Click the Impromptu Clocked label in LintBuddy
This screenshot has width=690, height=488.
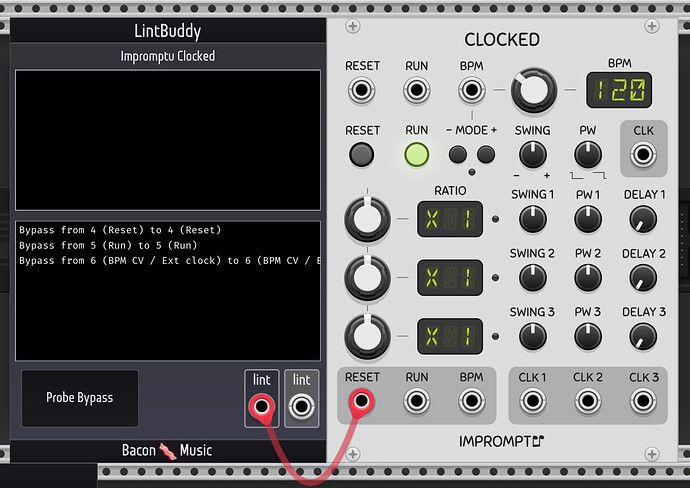click(168, 56)
